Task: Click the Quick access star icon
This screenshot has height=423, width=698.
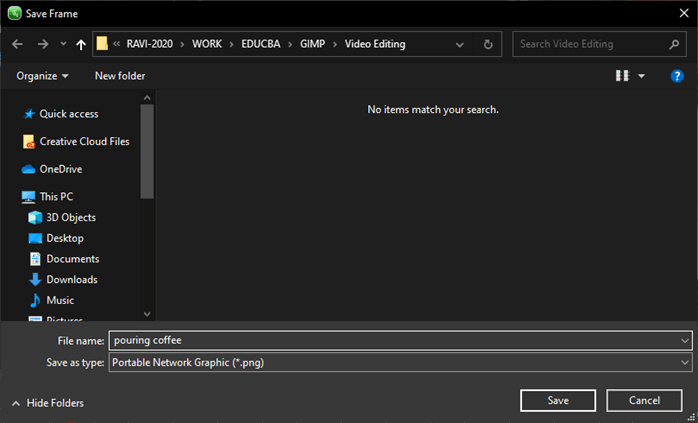Action: (29, 114)
